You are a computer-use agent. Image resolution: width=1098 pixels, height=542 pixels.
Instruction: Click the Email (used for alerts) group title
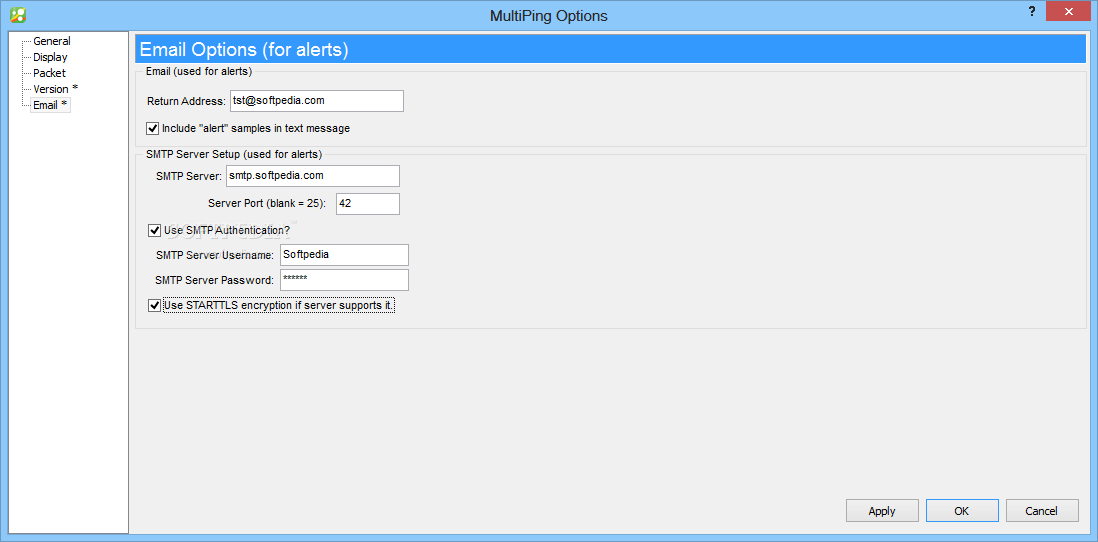pos(199,71)
